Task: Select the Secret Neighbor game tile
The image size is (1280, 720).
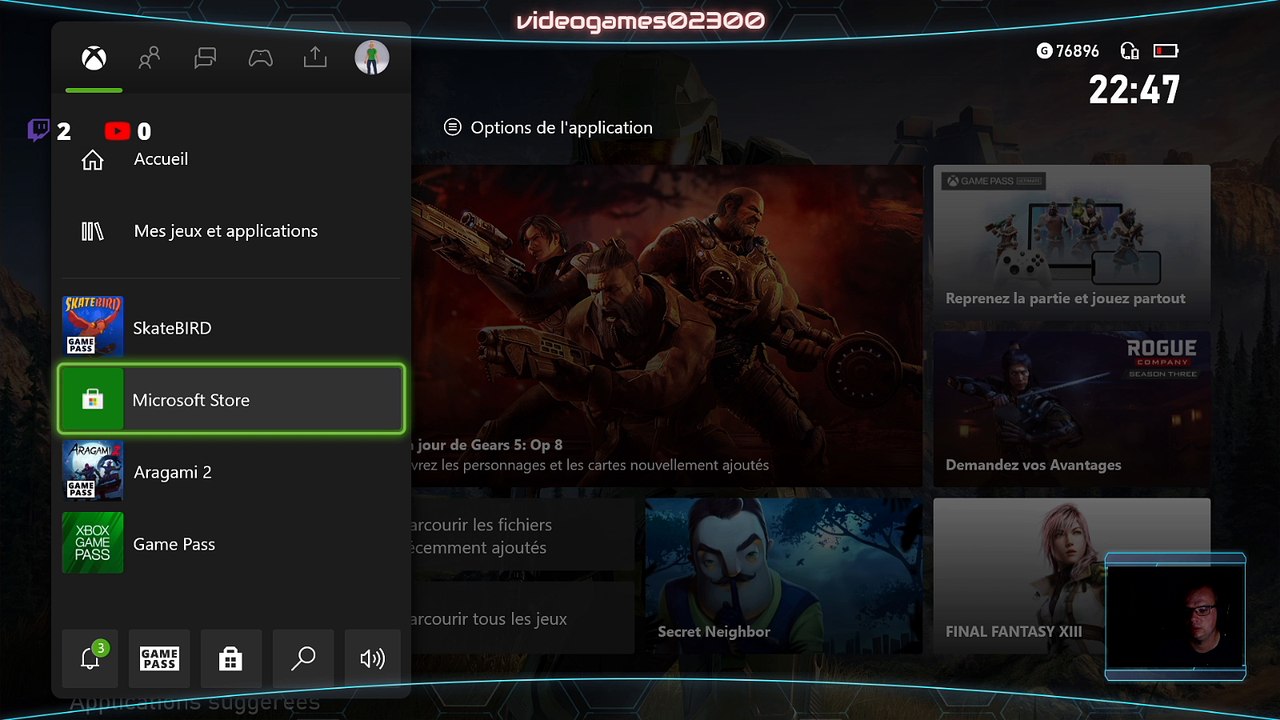Action: click(x=784, y=576)
